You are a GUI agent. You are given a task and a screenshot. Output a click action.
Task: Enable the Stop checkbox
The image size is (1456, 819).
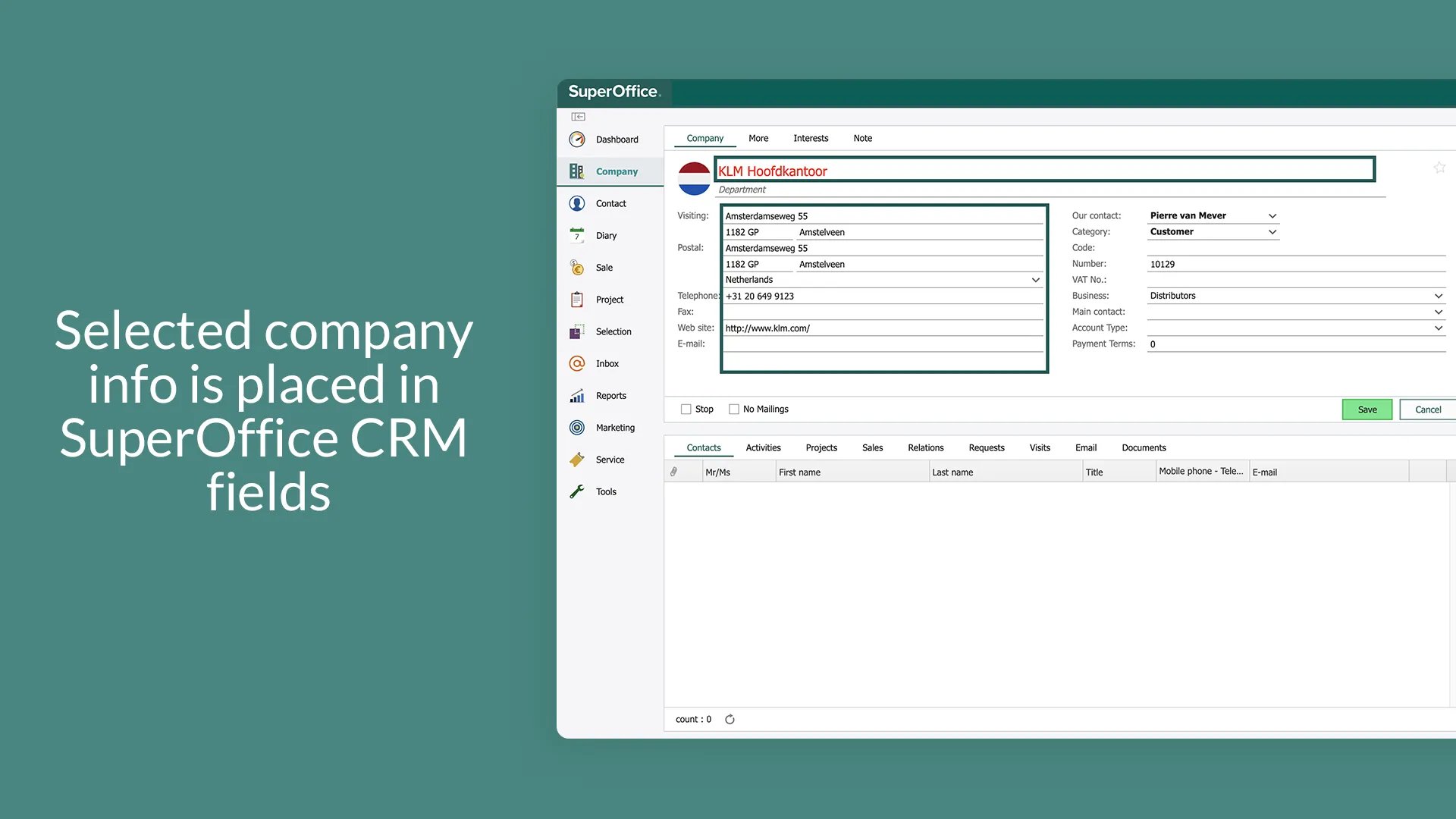click(x=686, y=409)
